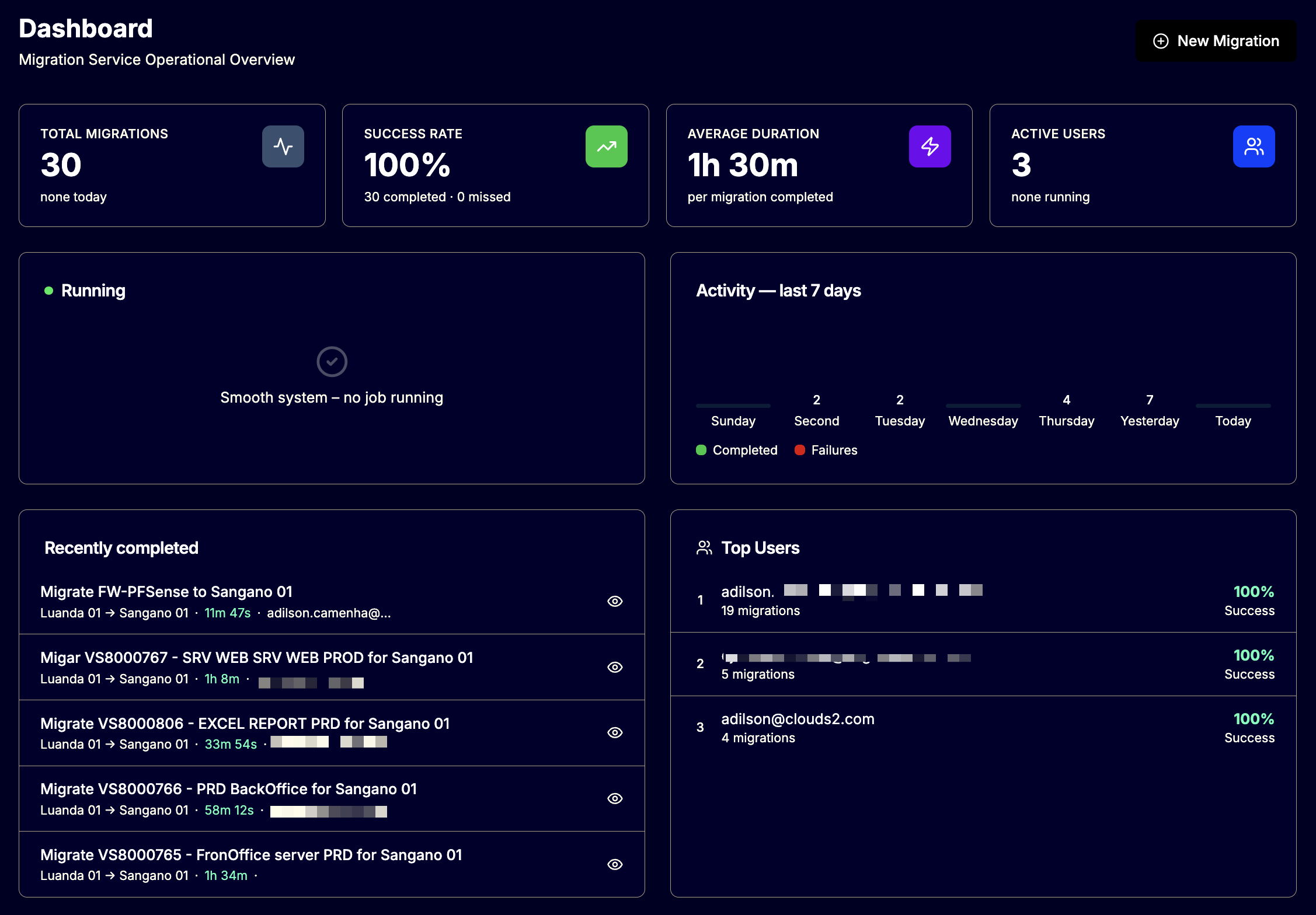Click the Tuesday label in activity chart
1316x915 pixels.
[x=900, y=421]
